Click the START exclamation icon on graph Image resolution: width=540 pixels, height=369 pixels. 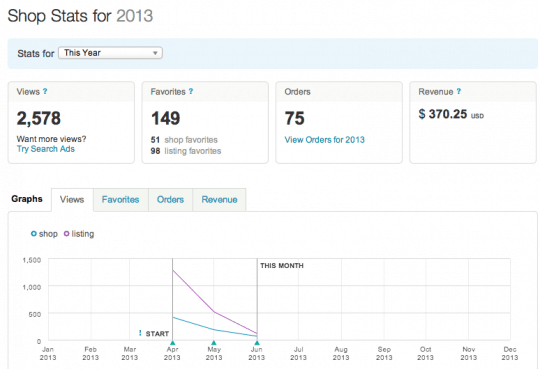140,333
